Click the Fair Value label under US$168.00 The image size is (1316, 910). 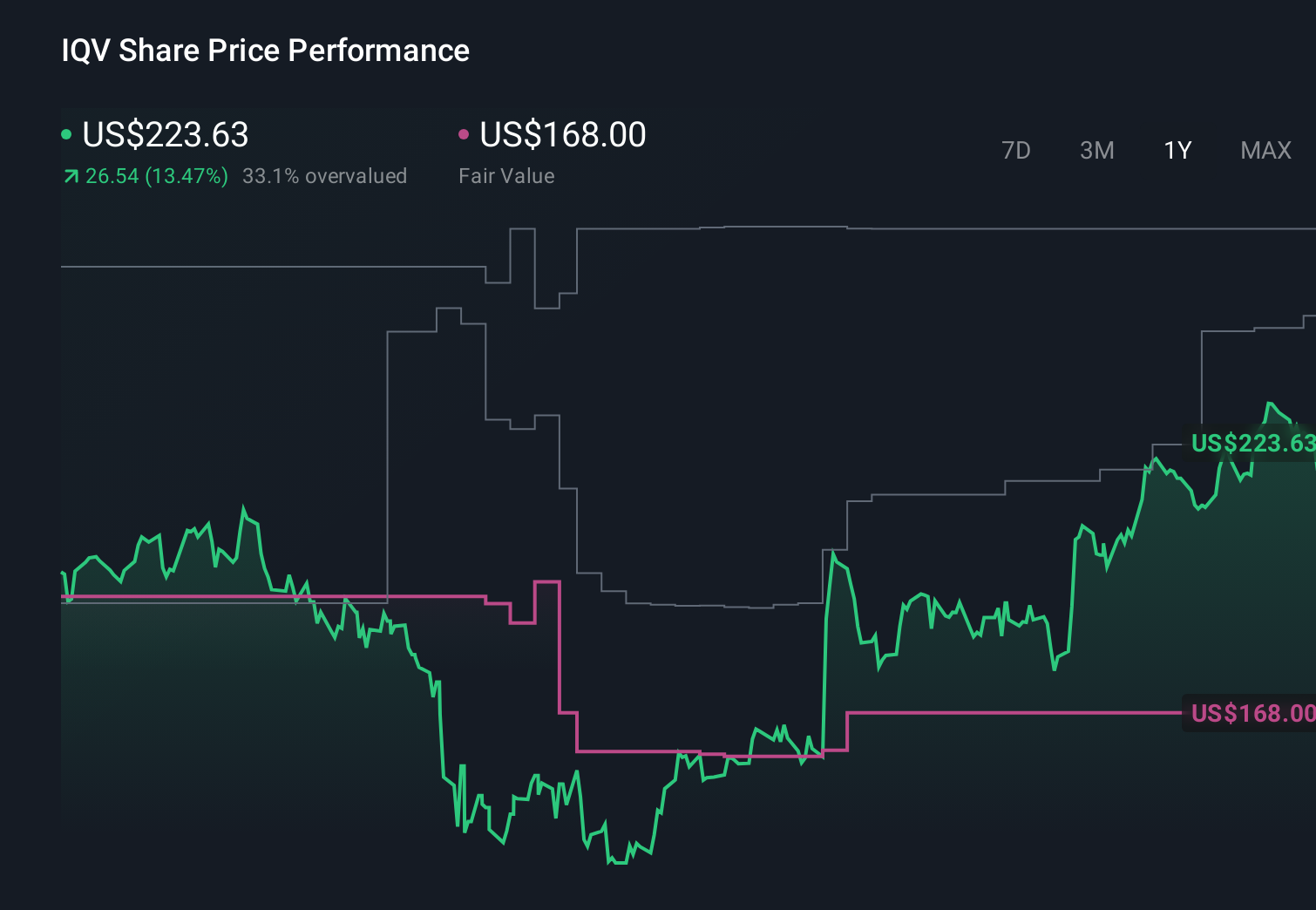[x=506, y=175]
